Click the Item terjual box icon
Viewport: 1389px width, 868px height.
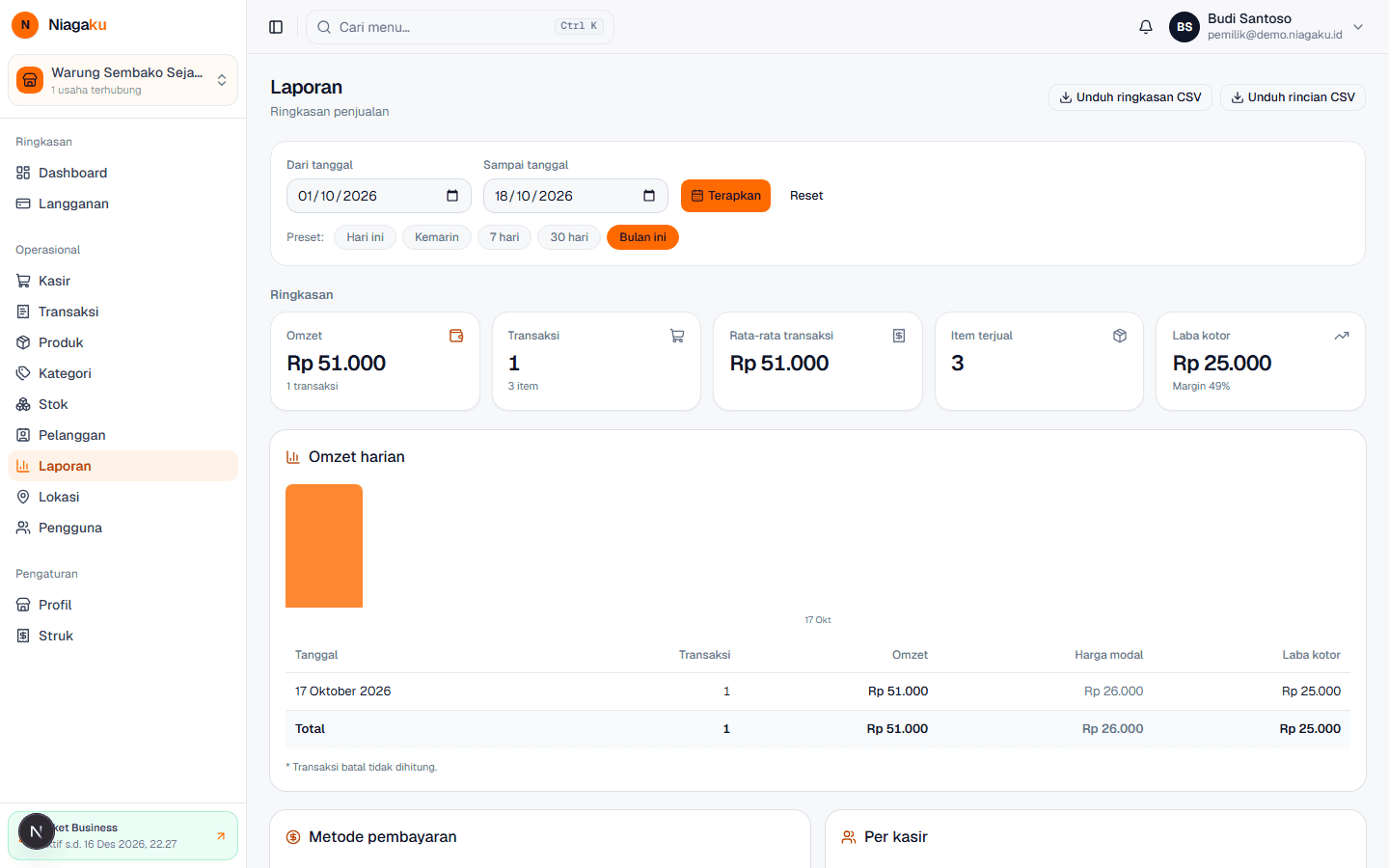click(1120, 336)
